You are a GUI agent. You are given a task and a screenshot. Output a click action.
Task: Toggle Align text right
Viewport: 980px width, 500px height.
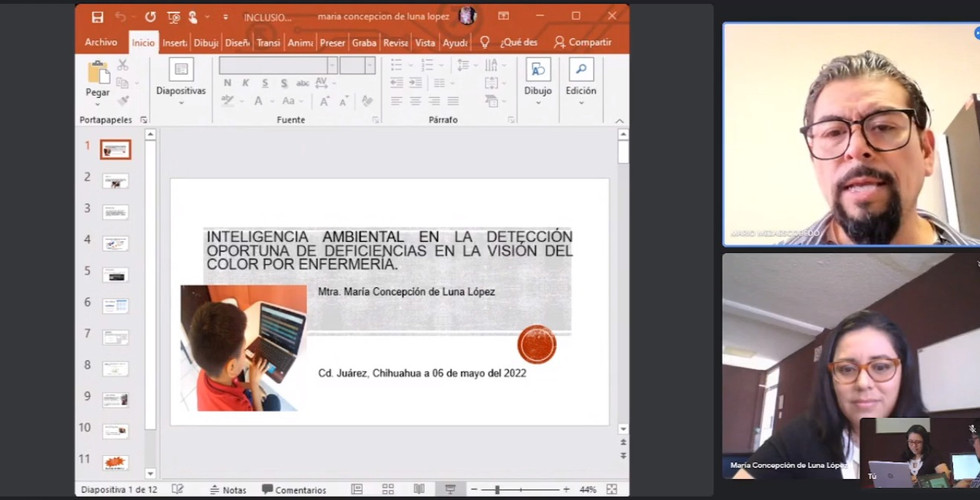434,101
